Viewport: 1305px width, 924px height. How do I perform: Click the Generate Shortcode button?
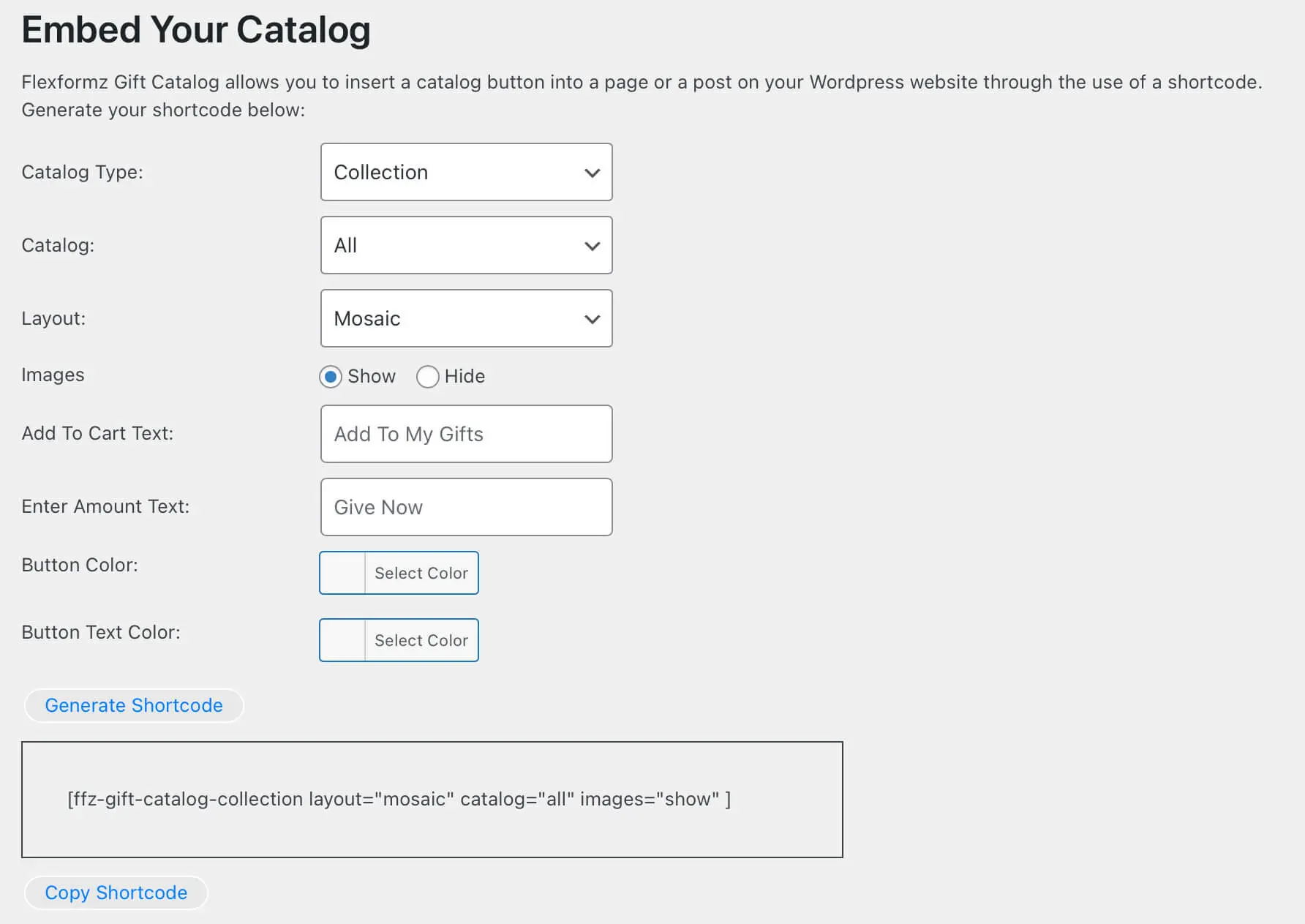[134, 705]
